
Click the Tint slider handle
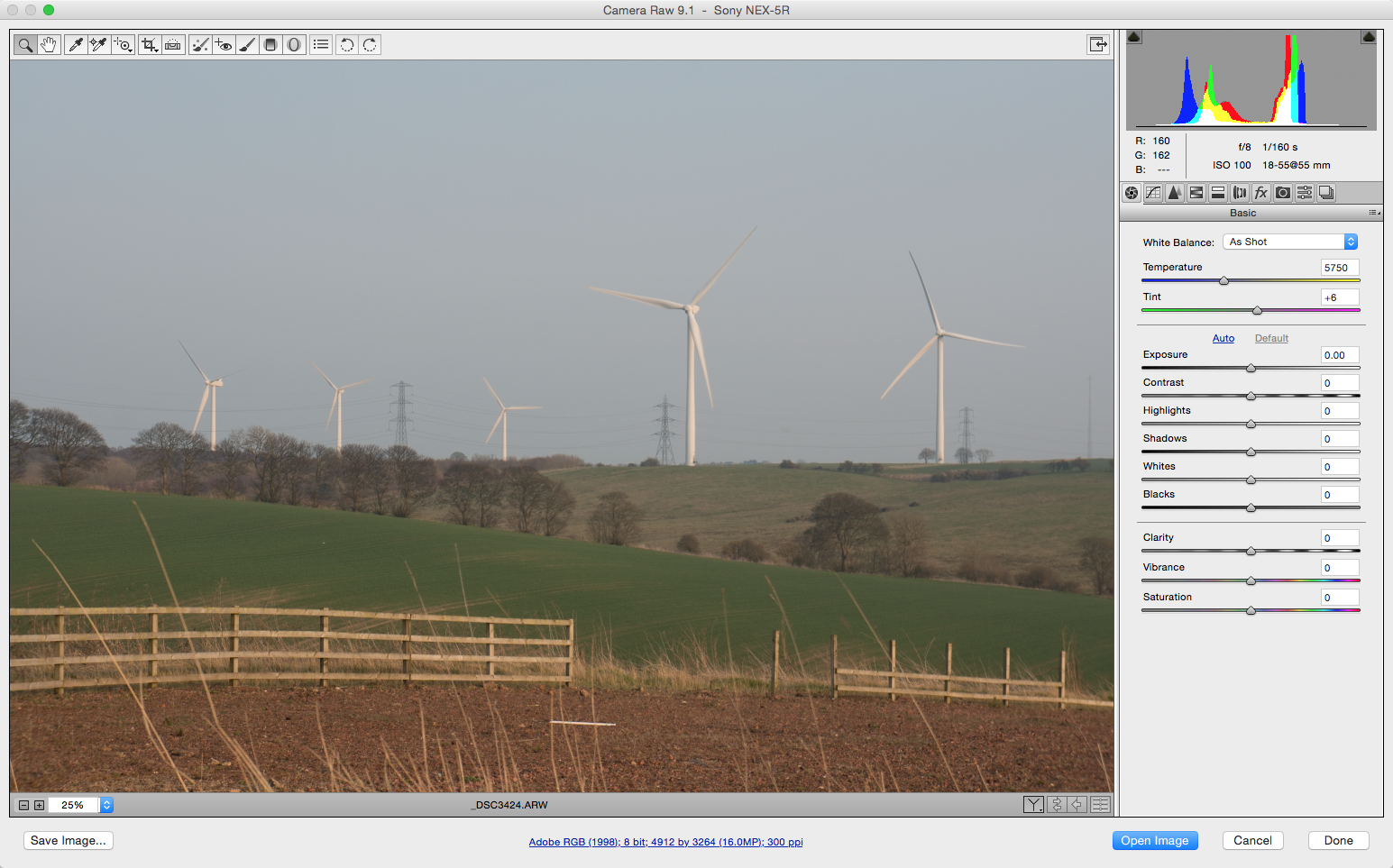(x=1257, y=311)
